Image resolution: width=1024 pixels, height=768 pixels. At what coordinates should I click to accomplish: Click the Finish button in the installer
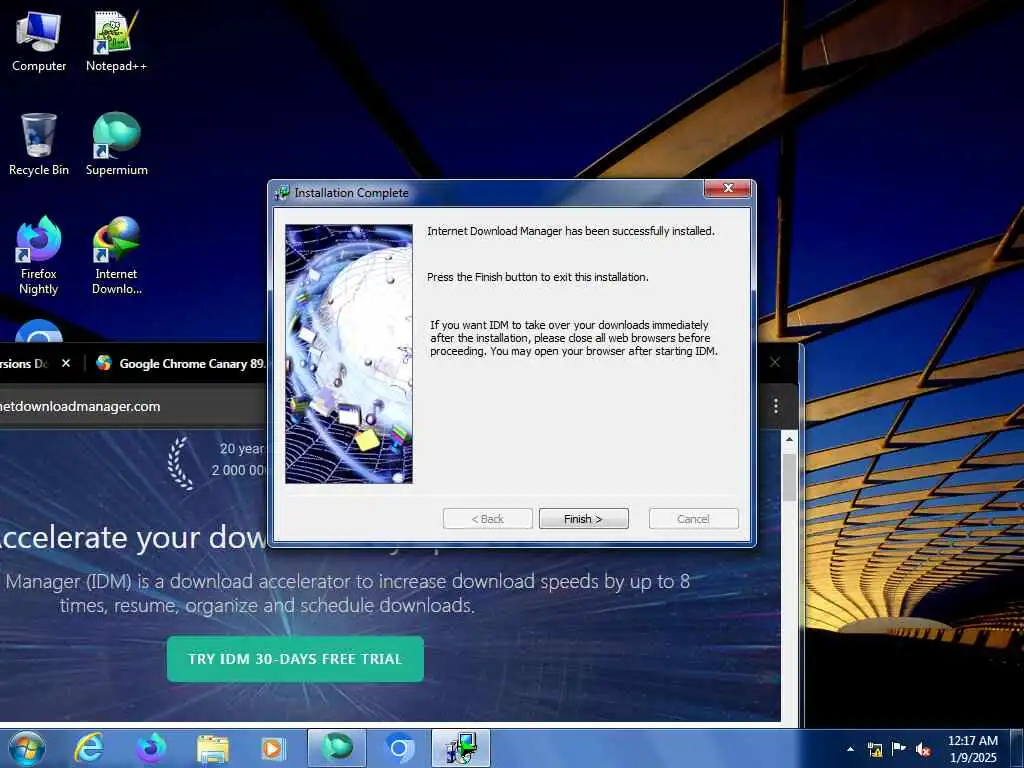[583, 519]
